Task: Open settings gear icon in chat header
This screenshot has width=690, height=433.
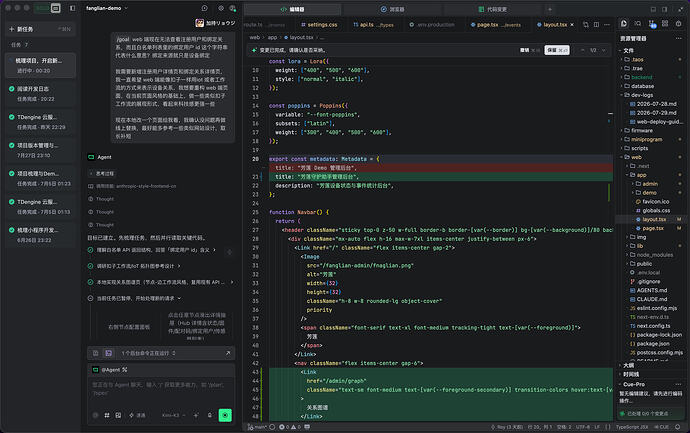Action: pos(221,8)
